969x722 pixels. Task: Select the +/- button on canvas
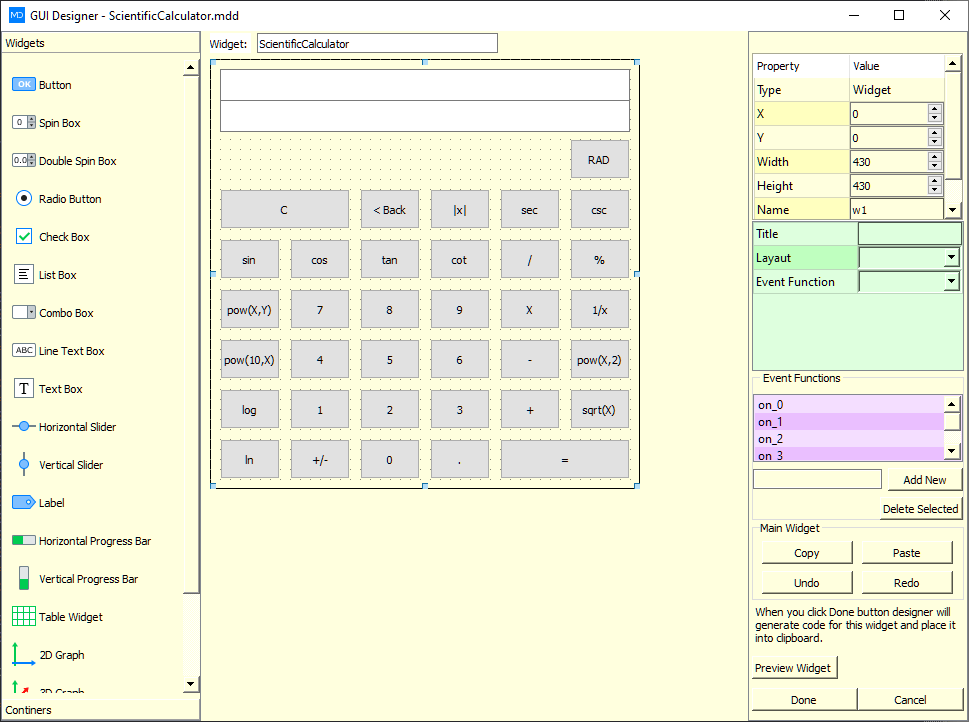319,459
